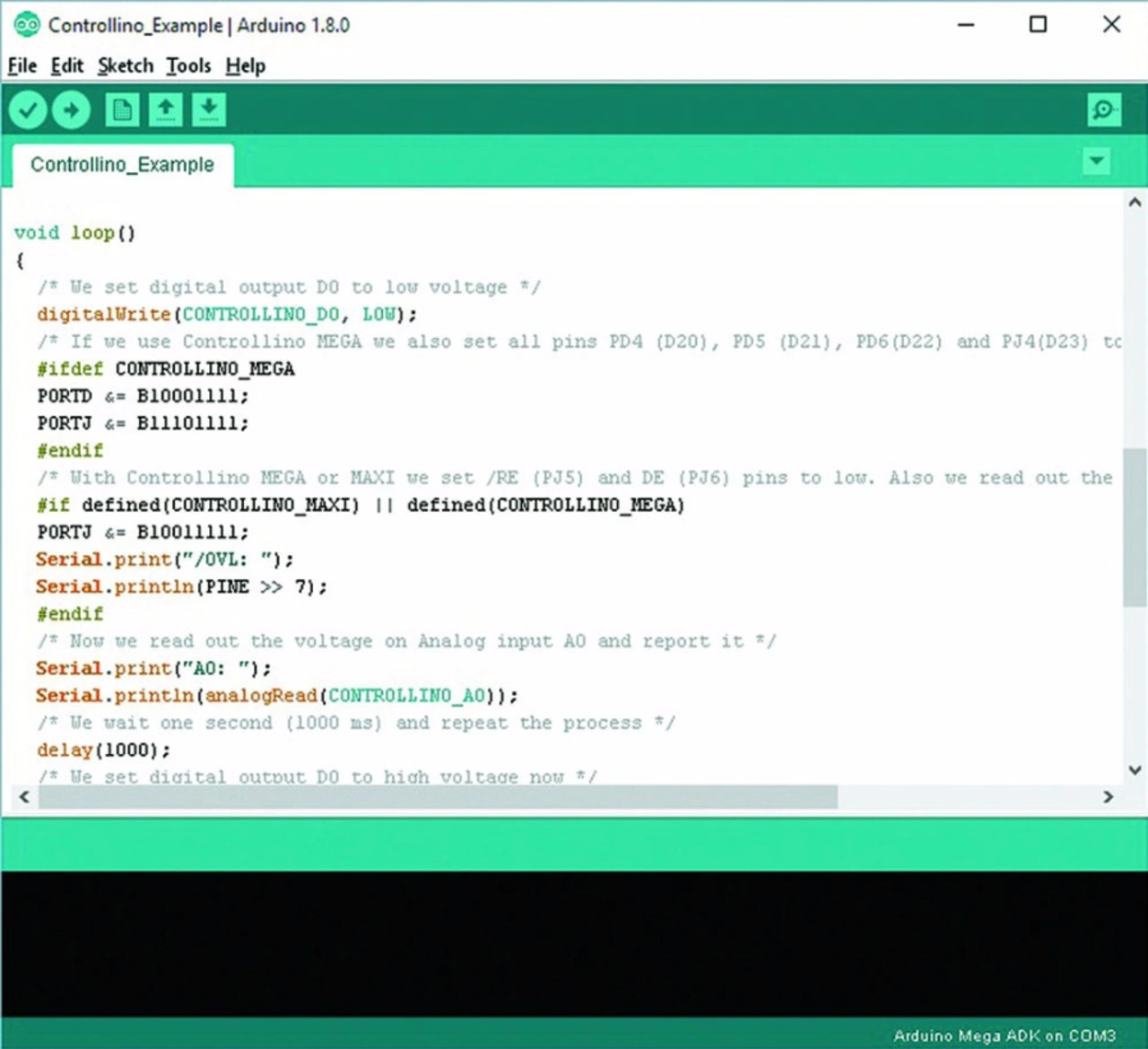Viewport: 1148px width, 1049px height.
Task: Click the horizontal scroll right arrow
Action: pos(1109,797)
